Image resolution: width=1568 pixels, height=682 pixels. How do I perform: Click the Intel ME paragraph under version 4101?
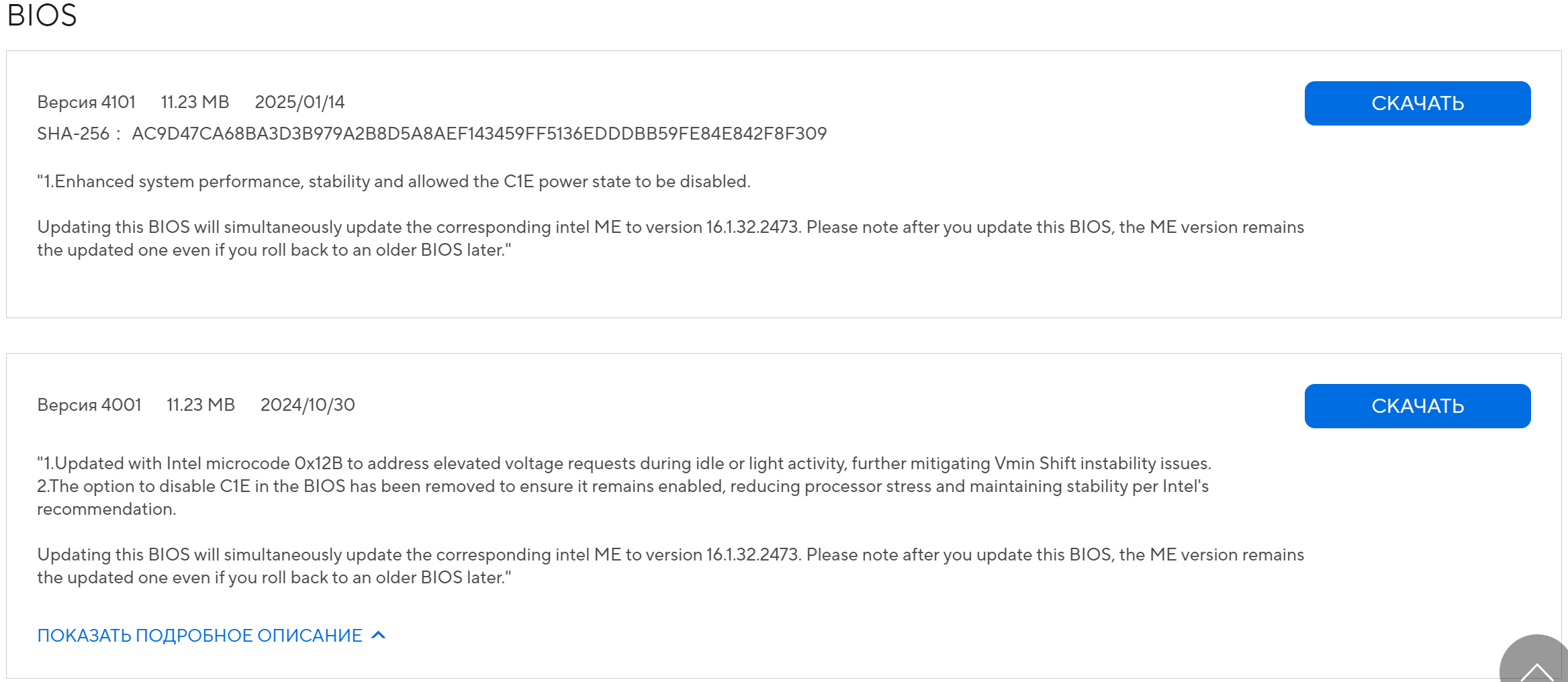(670, 238)
